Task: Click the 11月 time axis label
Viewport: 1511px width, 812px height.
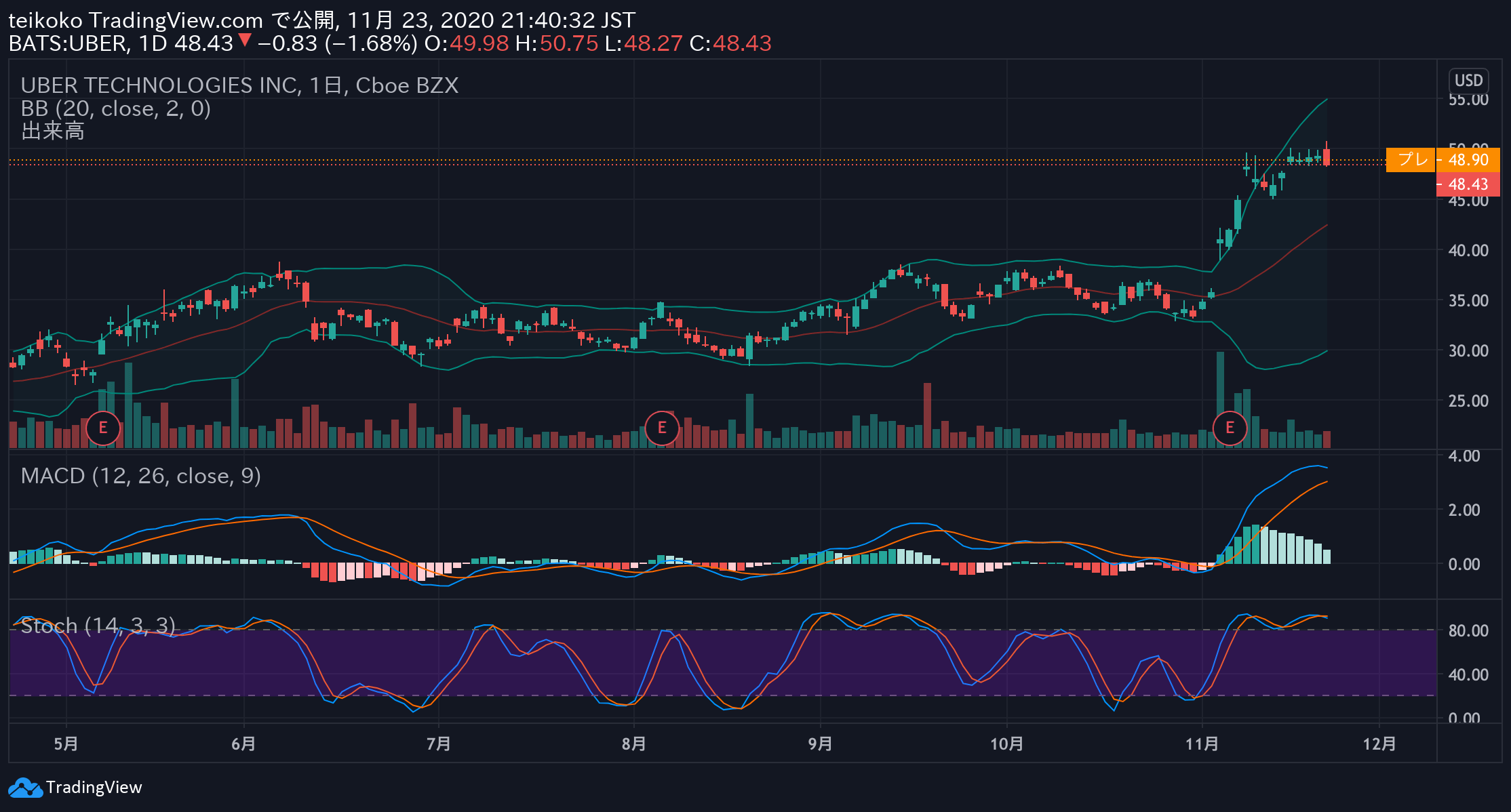Action: tap(1202, 744)
